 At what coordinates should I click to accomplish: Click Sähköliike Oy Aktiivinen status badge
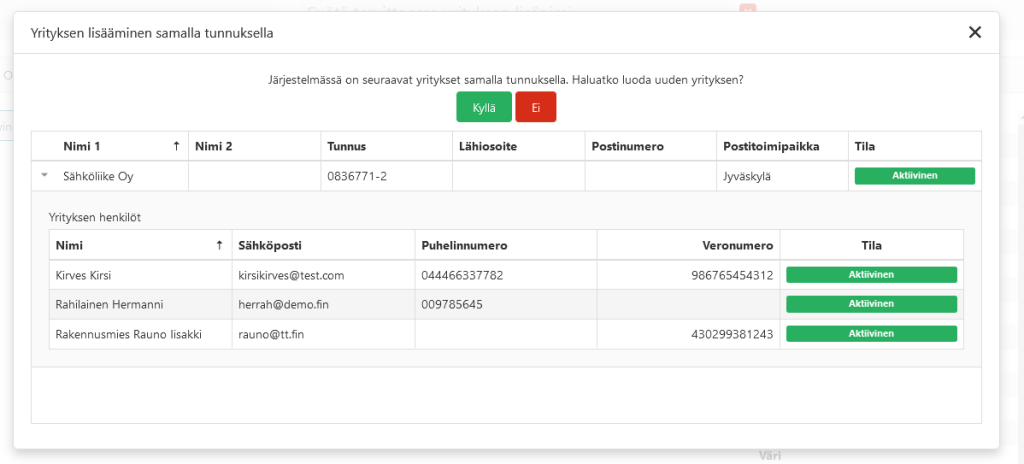(x=914, y=176)
